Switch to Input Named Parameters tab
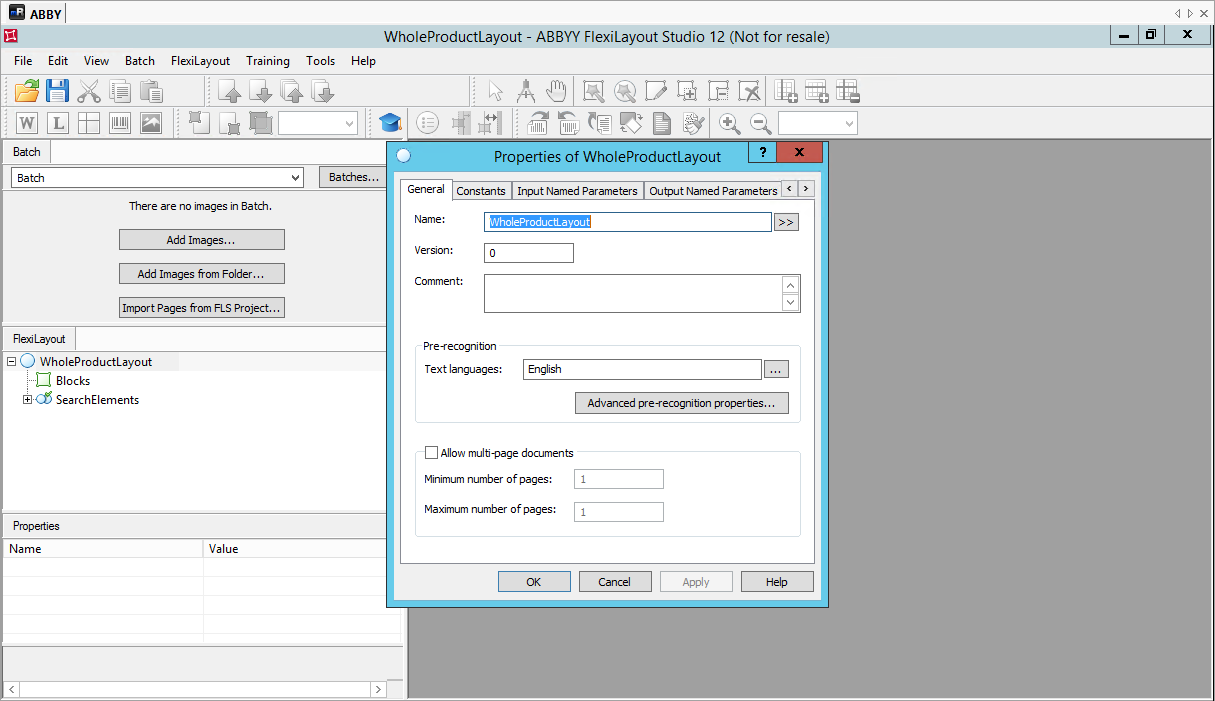1215x701 pixels. pyautogui.click(x=577, y=190)
